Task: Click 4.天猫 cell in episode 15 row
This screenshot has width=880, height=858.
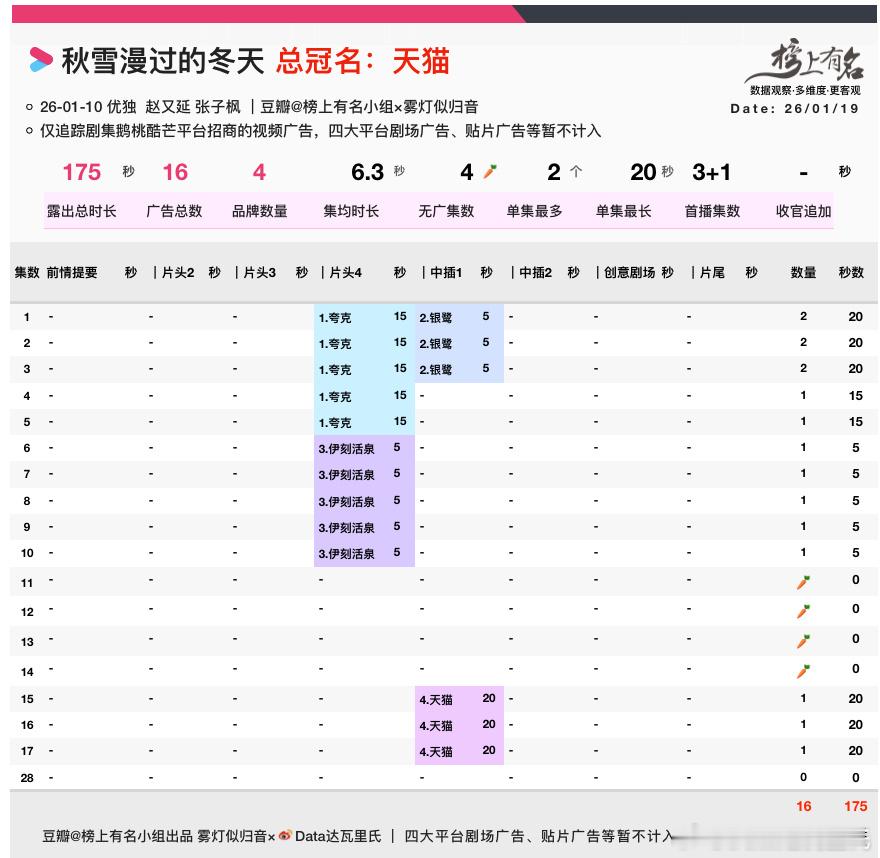Action: 436,699
